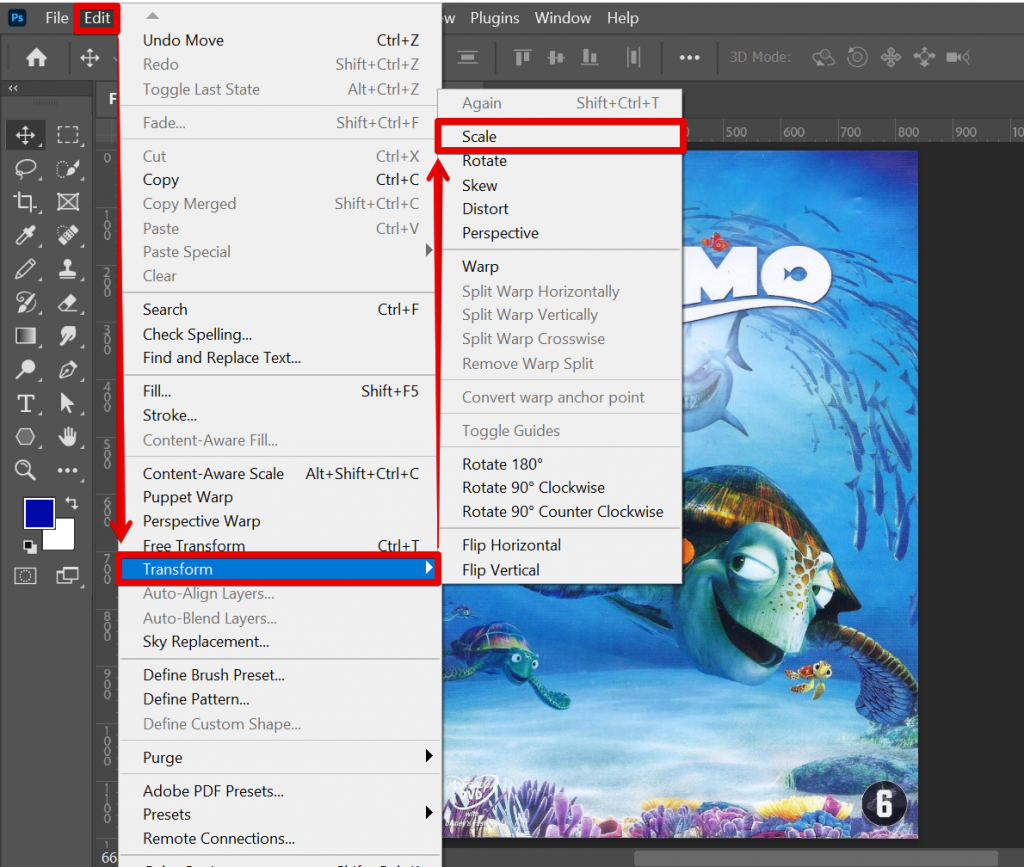Reset to default black and white colors

pos(30,546)
